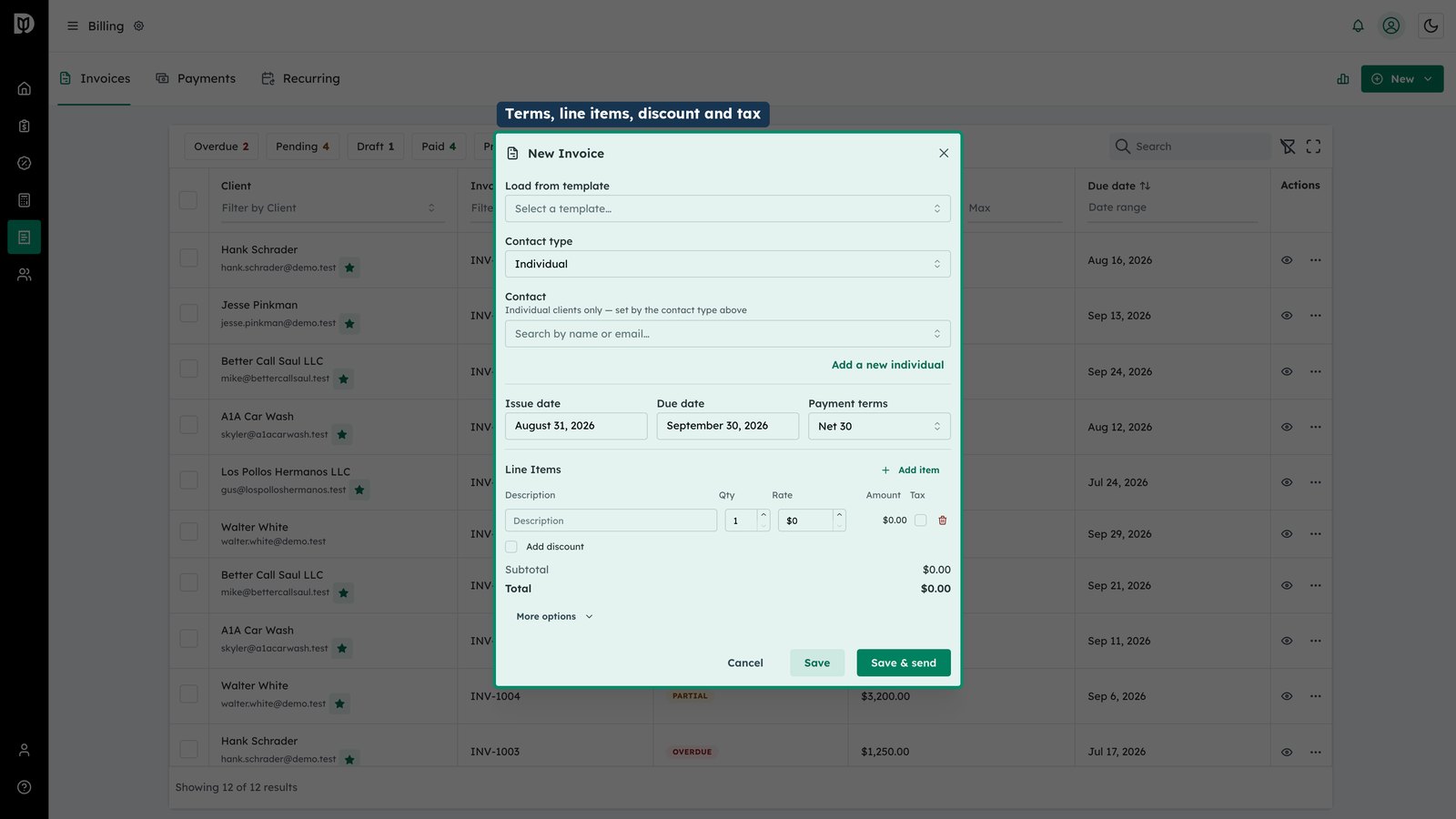The image size is (1456, 819).
Task: Open Filter by Client dropdown
Action: click(329, 208)
